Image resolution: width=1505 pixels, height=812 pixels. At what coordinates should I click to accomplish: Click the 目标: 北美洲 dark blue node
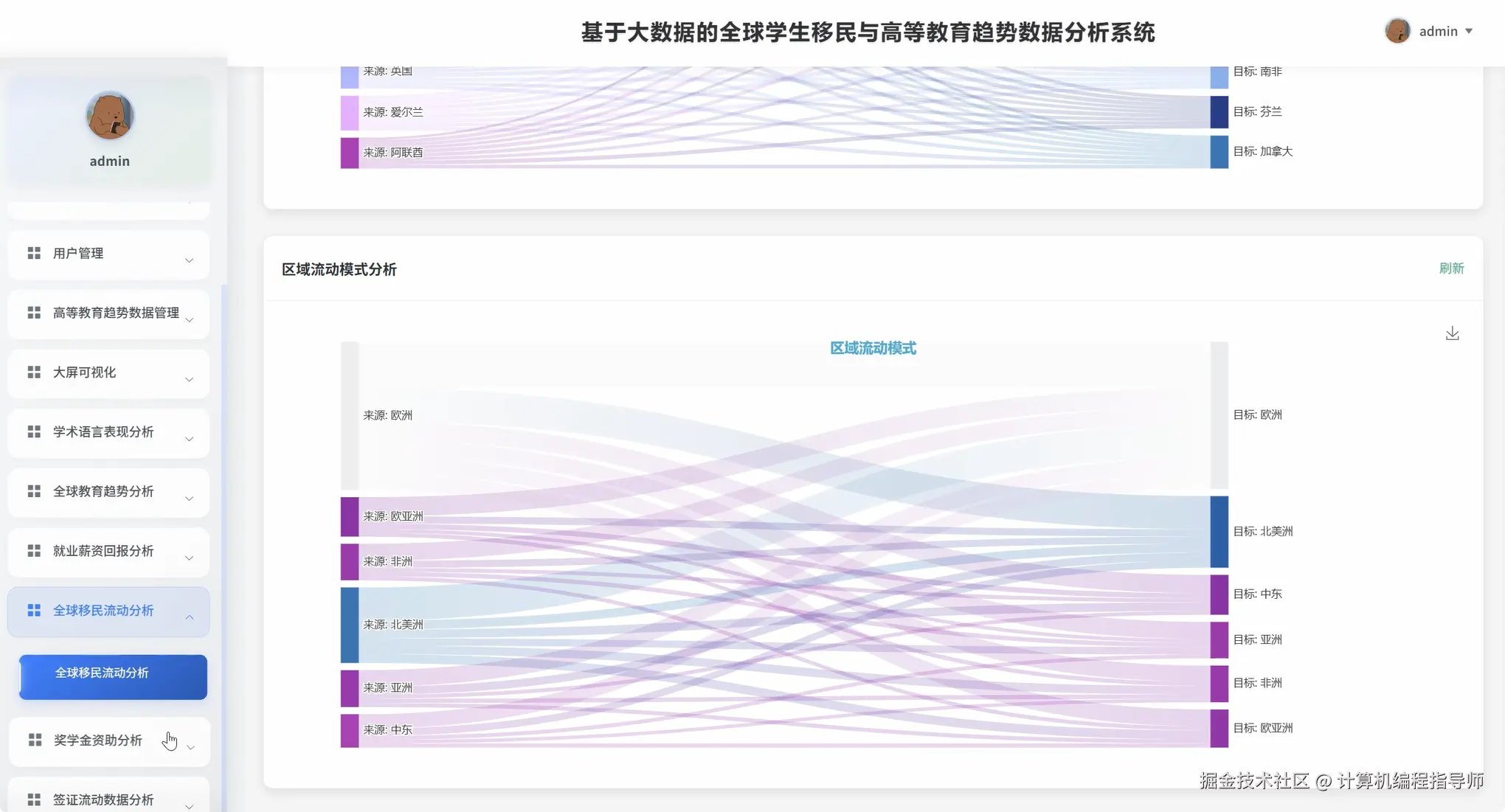point(1219,532)
